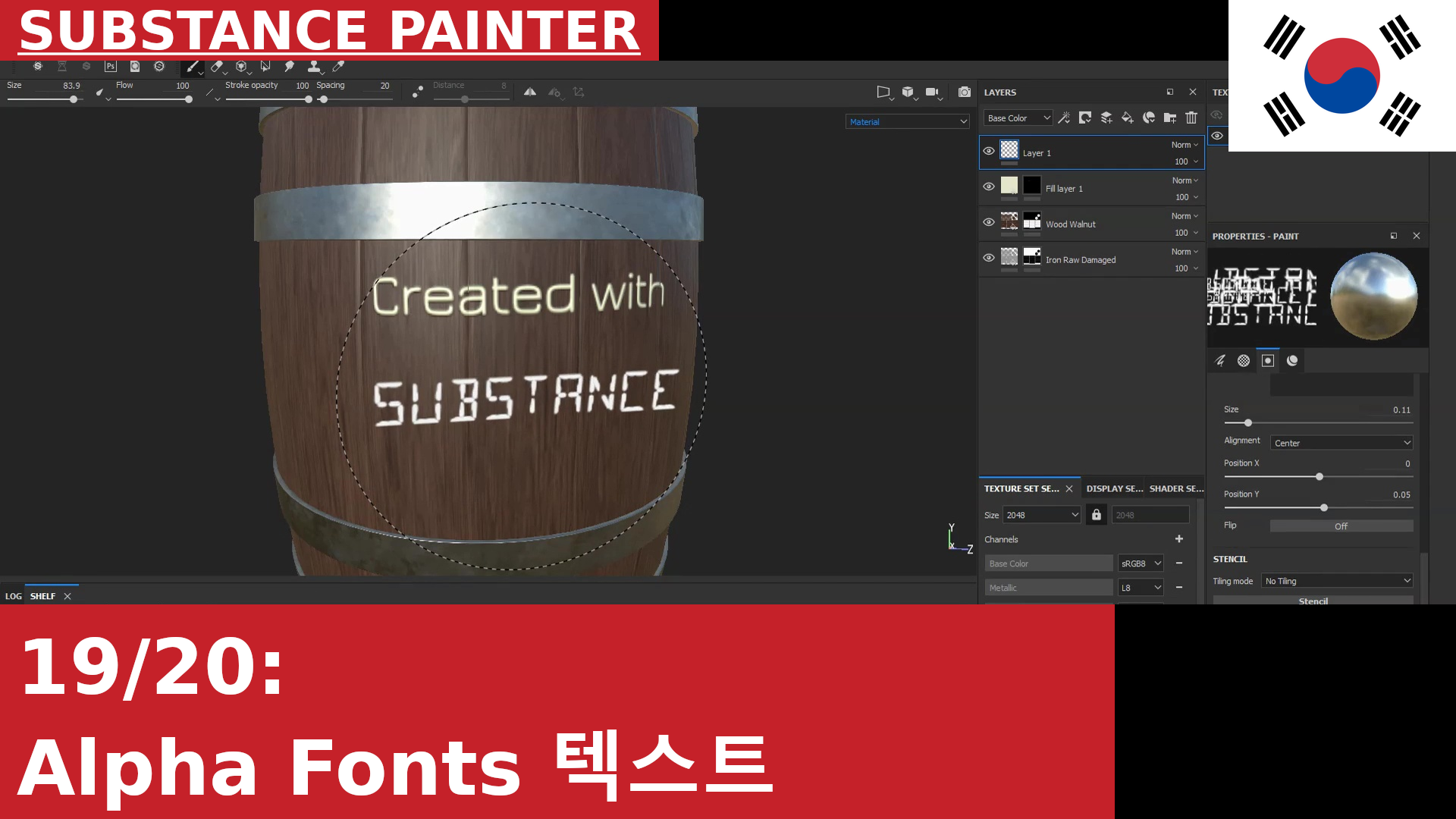
Task: Open the screenshot camera icon
Action: (x=964, y=93)
